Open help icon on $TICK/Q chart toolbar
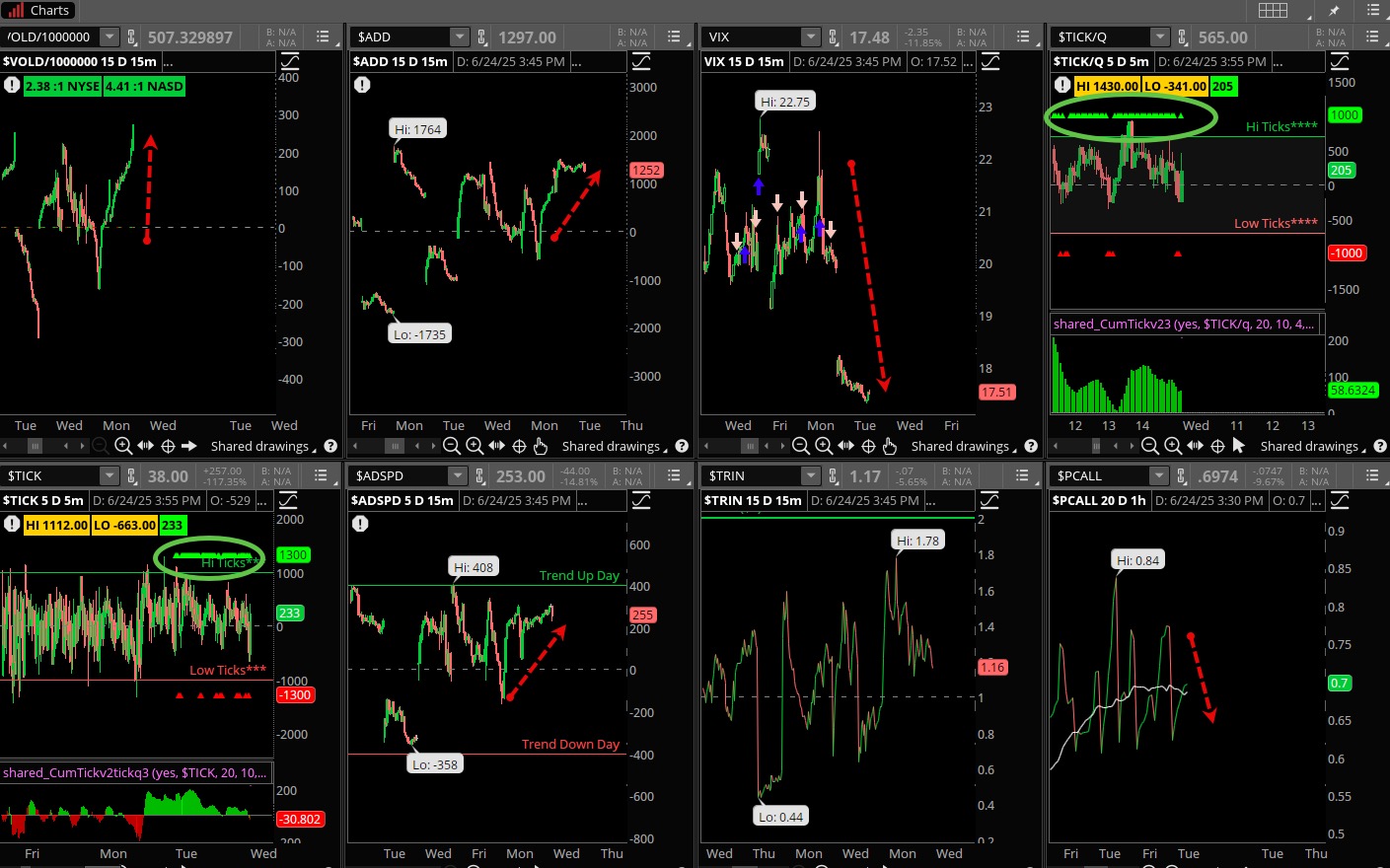The width and height of the screenshot is (1390, 868). (x=1380, y=446)
